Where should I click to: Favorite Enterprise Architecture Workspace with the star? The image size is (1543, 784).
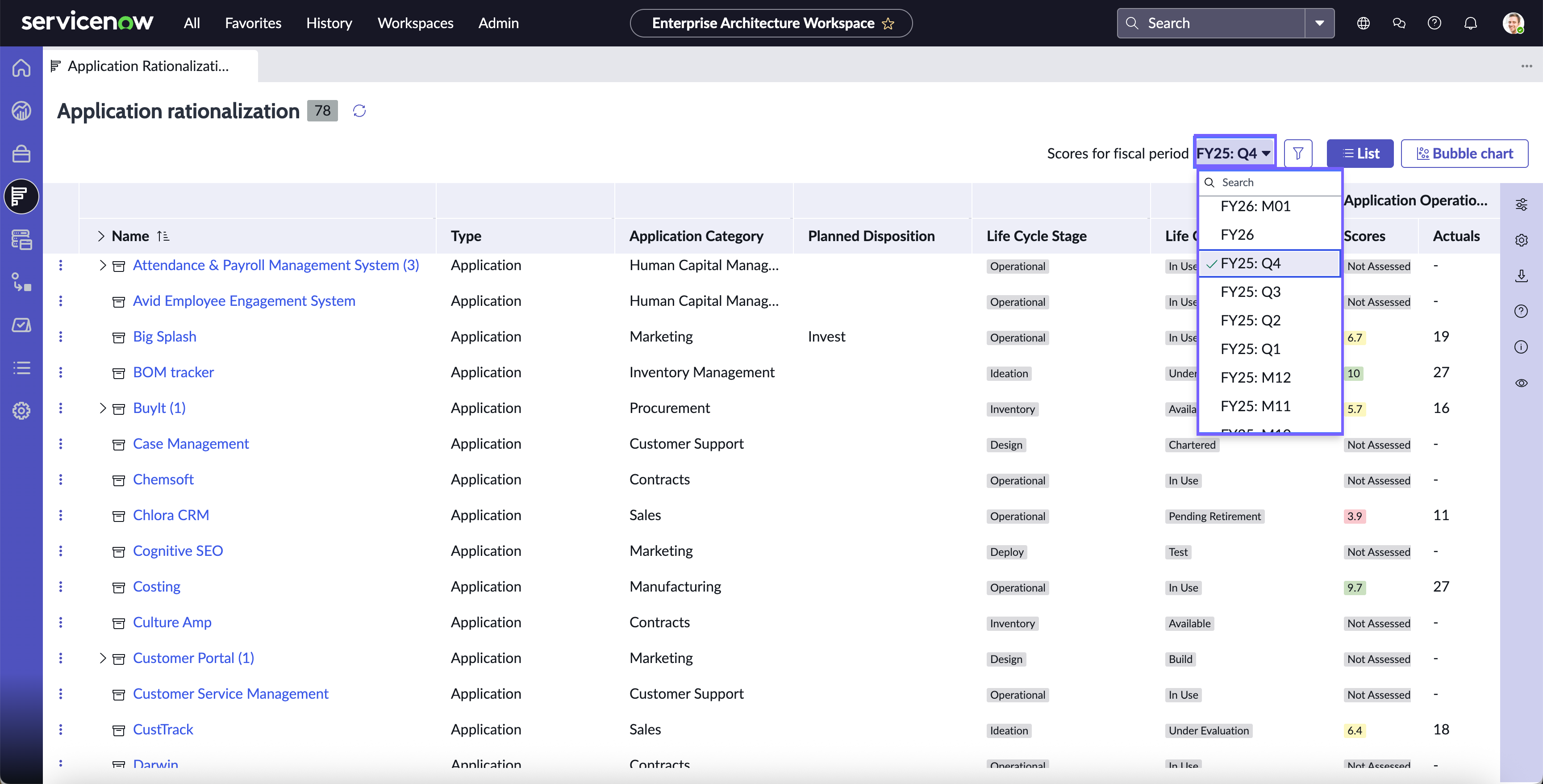(888, 23)
